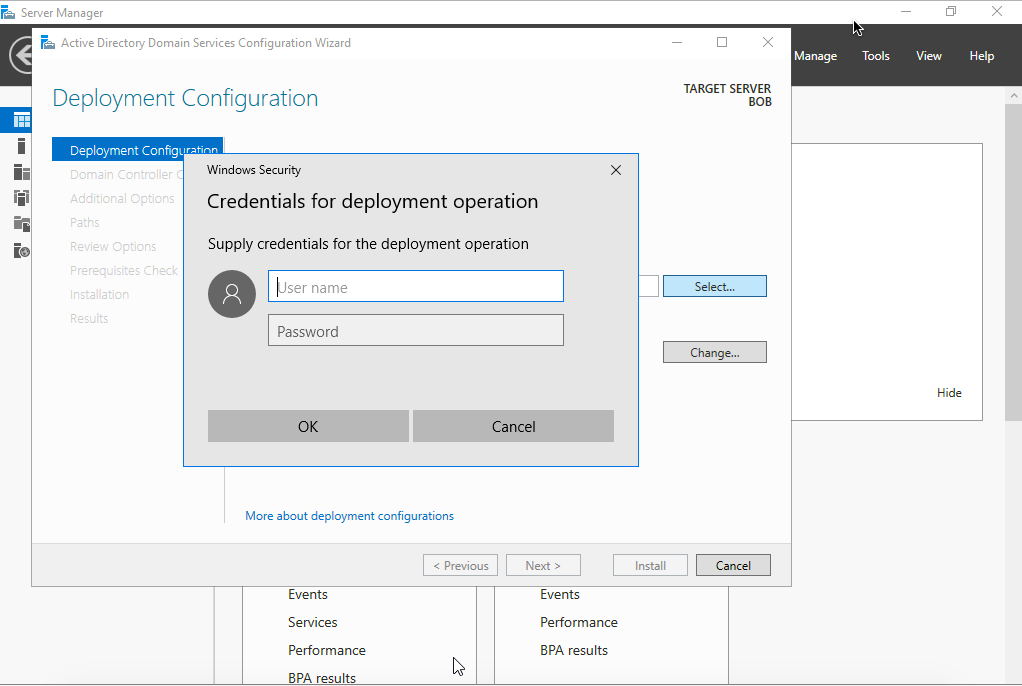Click the Server Manager back arrow button
The height and width of the screenshot is (686, 1022).
(x=21, y=55)
